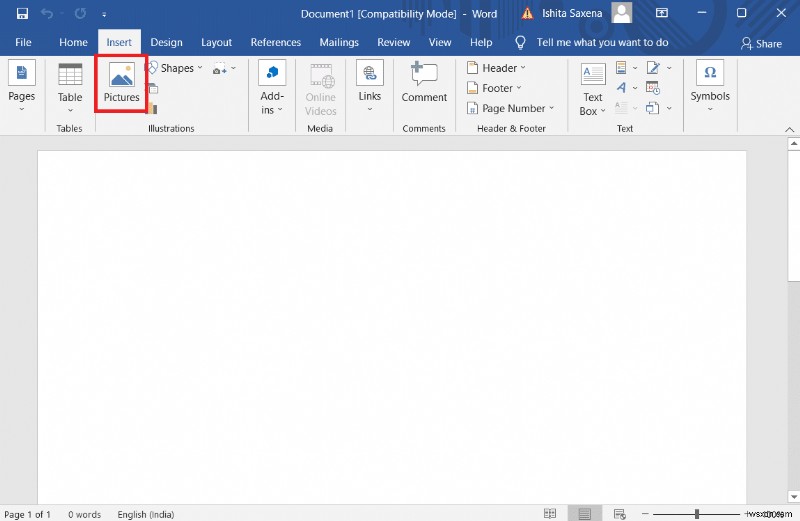Click the SmartArt icon below Shapes
The image size is (800, 521).
[x=153, y=89]
